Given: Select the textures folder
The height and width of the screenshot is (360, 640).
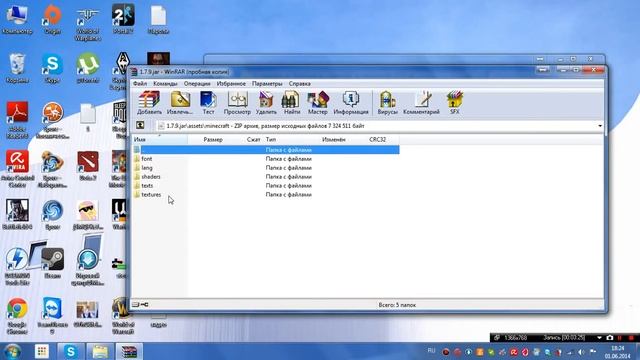Looking at the screenshot, I should (x=151, y=195).
